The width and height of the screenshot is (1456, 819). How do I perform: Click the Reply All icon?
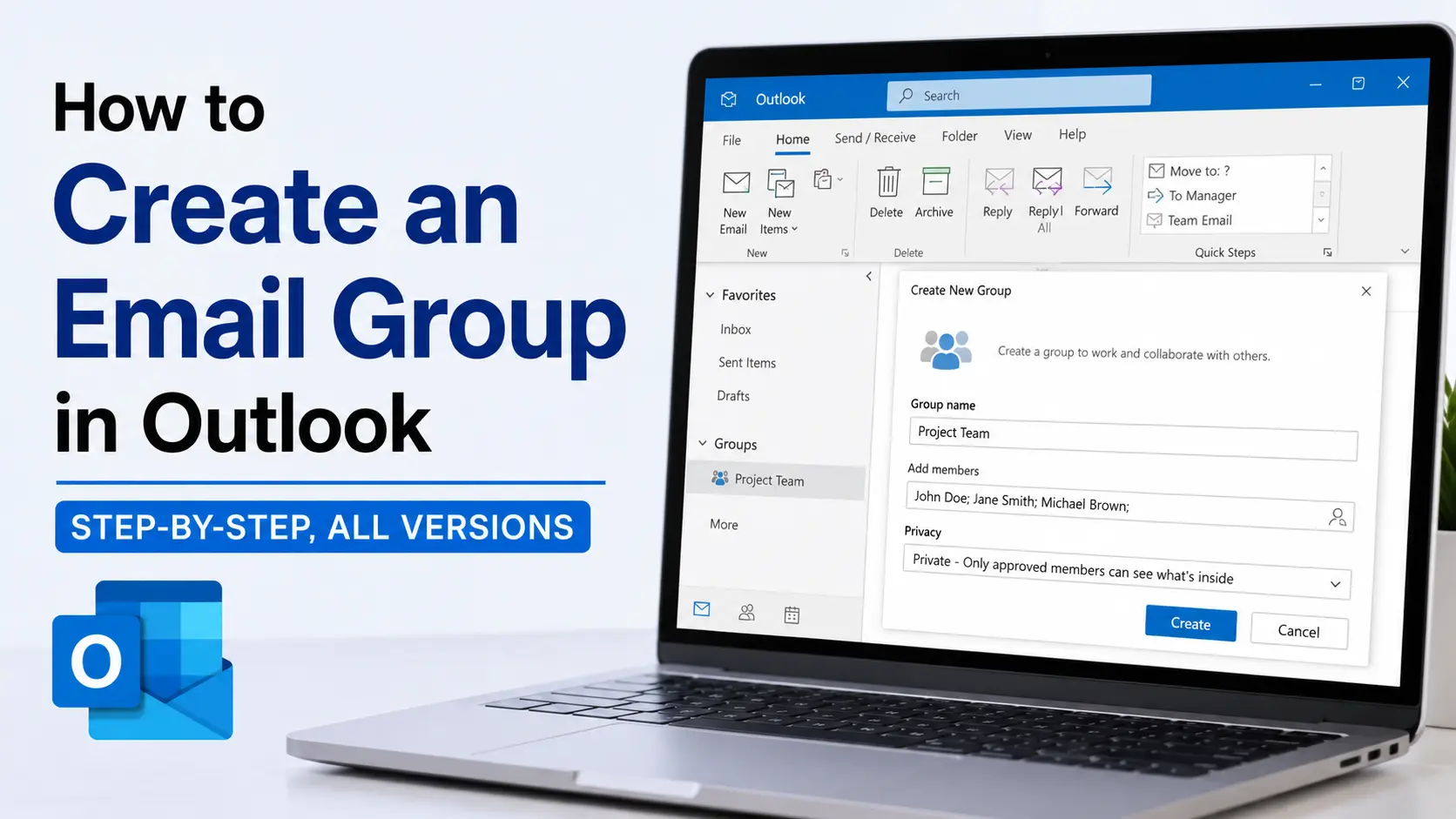point(1047,181)
